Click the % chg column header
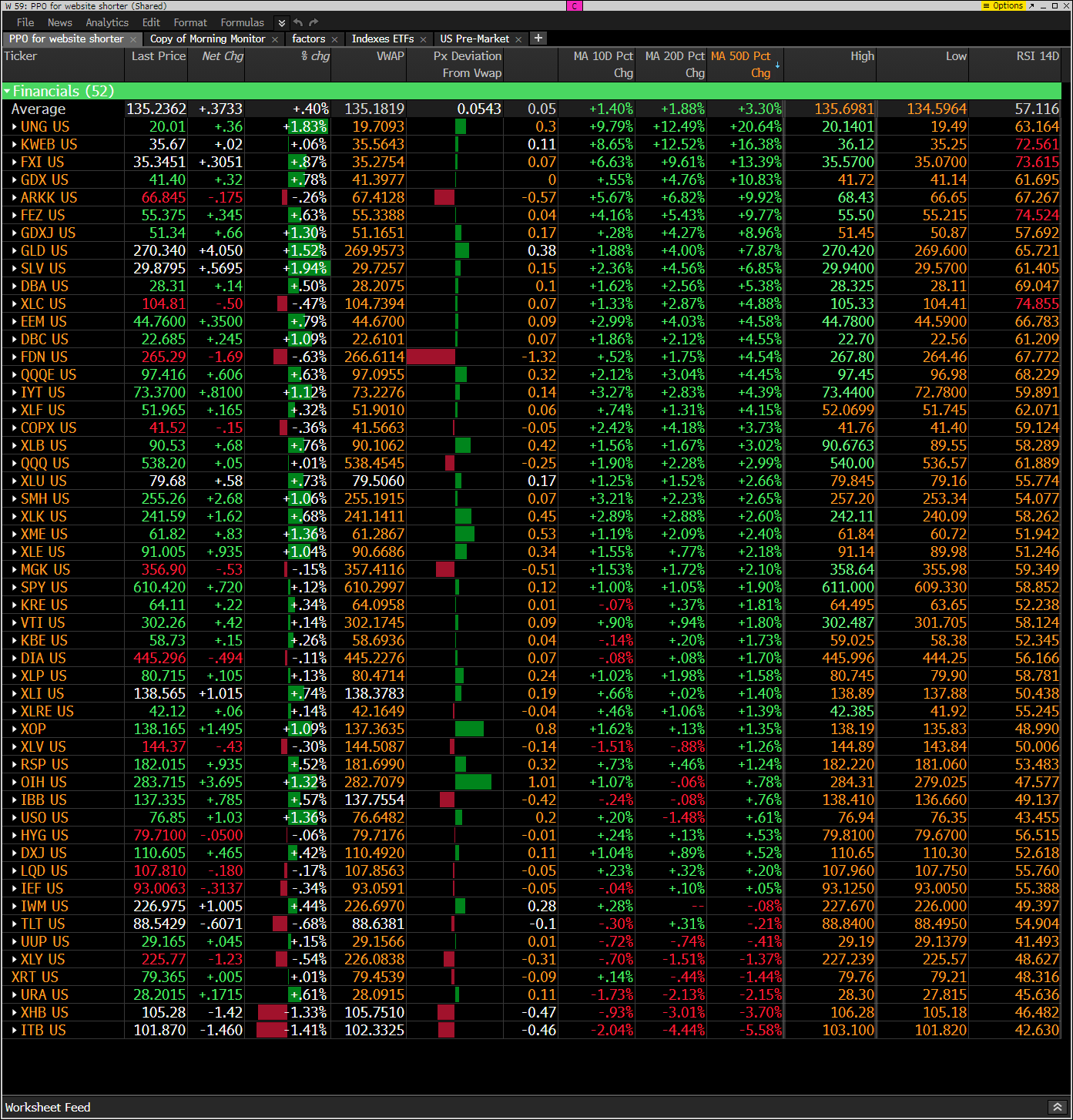1073x1120 pixels. 288,65
